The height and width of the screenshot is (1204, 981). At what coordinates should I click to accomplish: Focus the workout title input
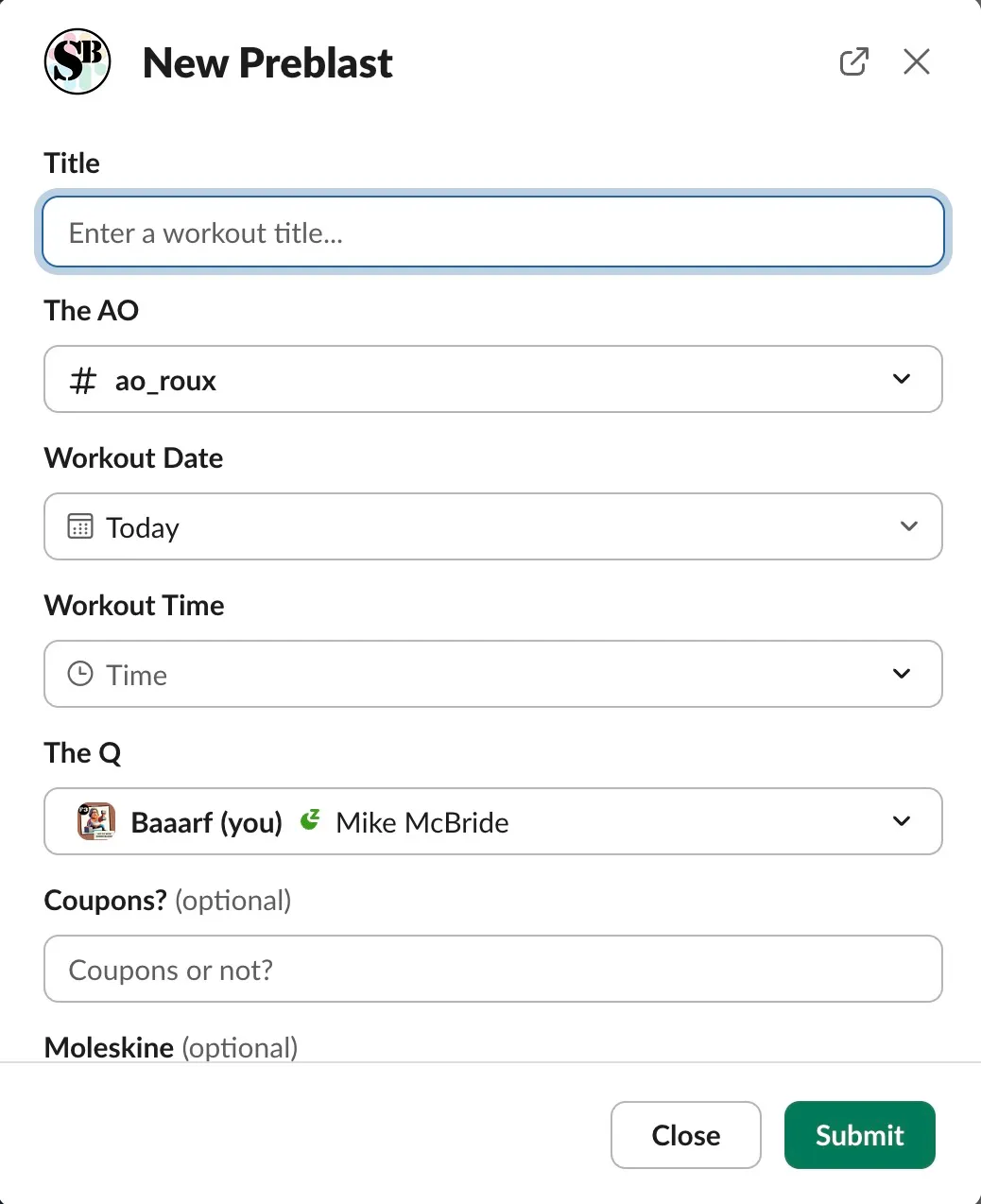click(x=492, y=232)
